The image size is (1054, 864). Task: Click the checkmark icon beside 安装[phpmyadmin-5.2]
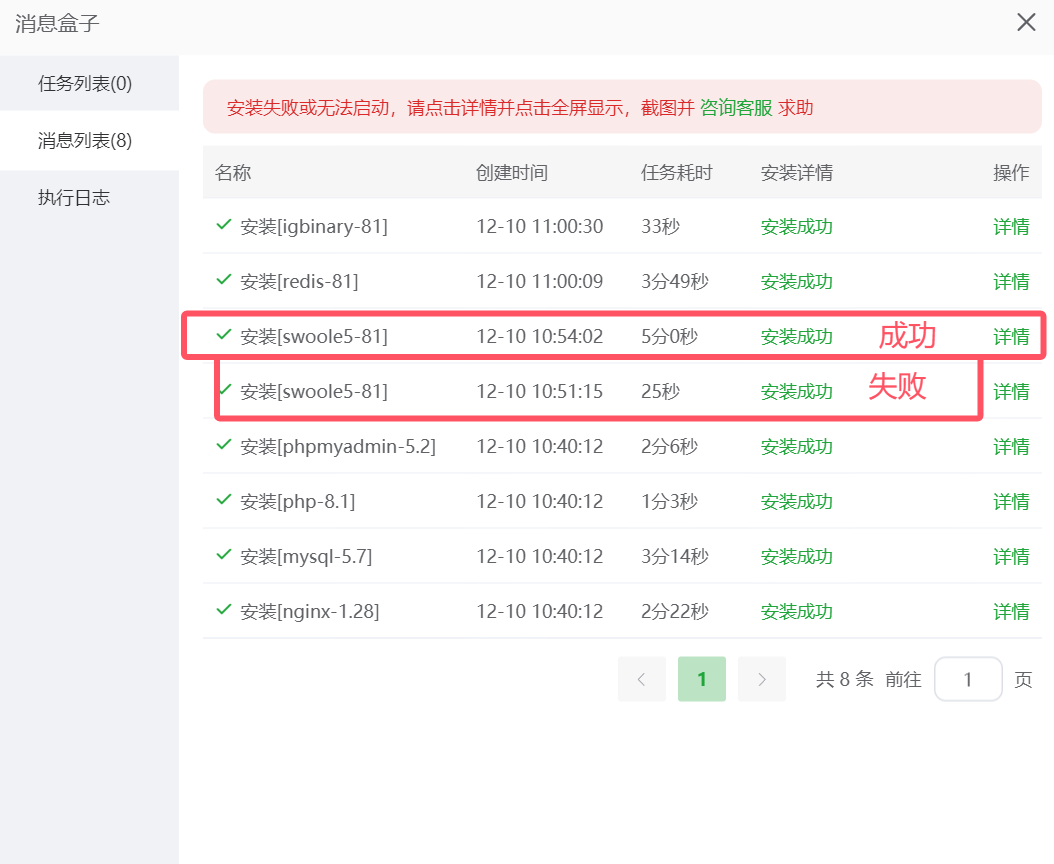tap(222, 446)
